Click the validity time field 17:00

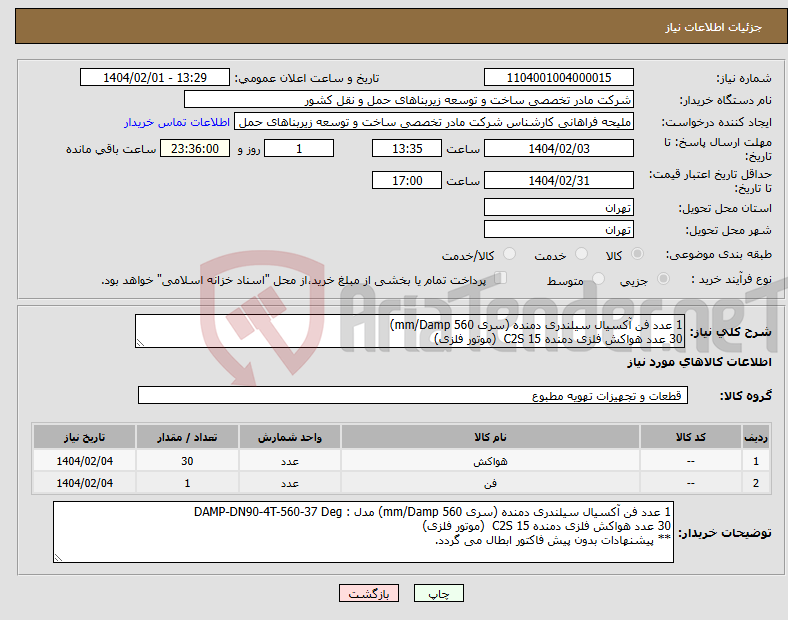tap(407, 180)
